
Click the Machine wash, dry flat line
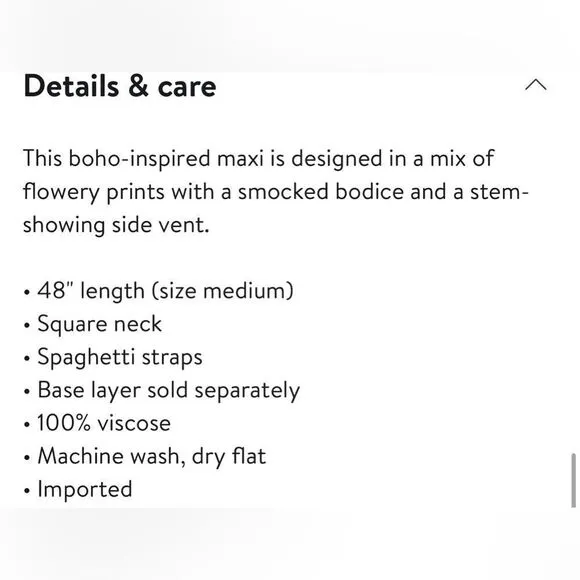[x=145, y=456]
